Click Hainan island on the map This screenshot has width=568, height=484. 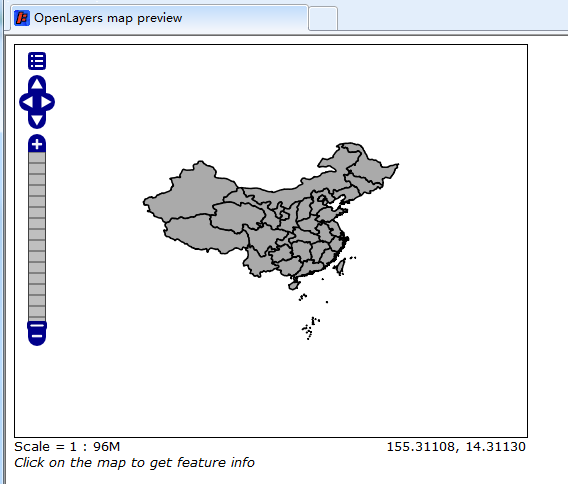[294, 284]
